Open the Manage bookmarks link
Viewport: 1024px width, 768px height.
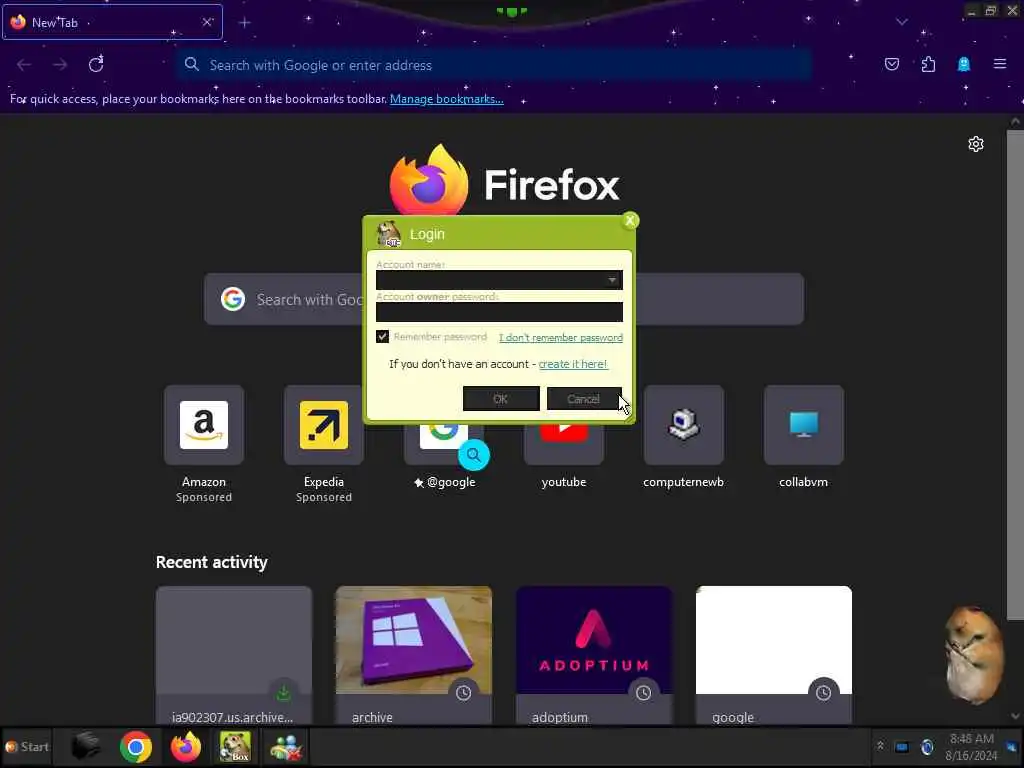pyautogui.click(x=447, y=99)
